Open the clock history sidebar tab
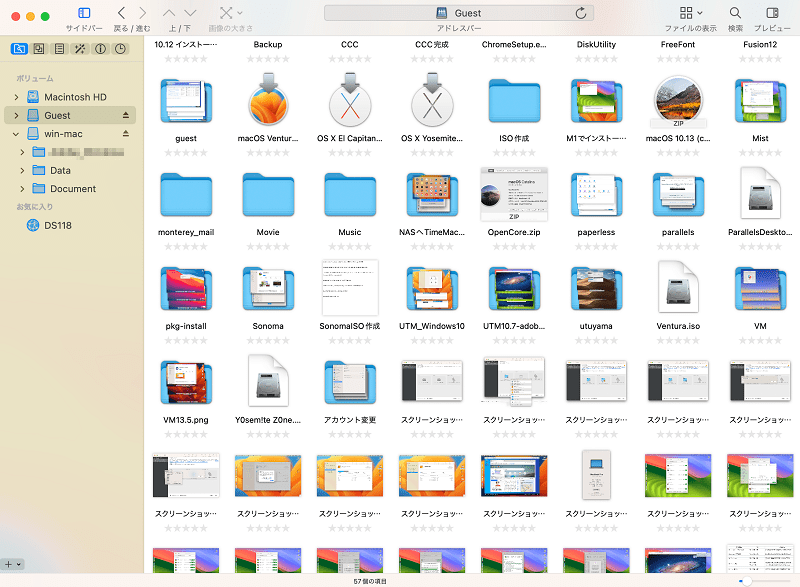The width and height of the screenshot is (800, 587). (120, 49)
